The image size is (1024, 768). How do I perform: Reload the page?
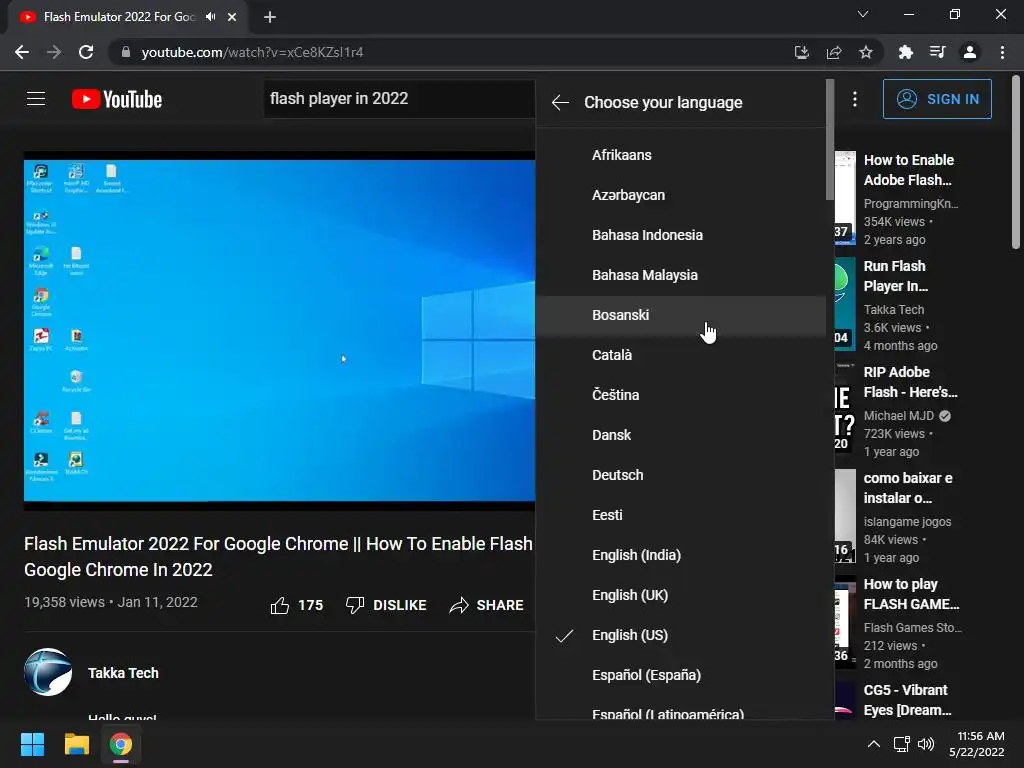[86, 52]
